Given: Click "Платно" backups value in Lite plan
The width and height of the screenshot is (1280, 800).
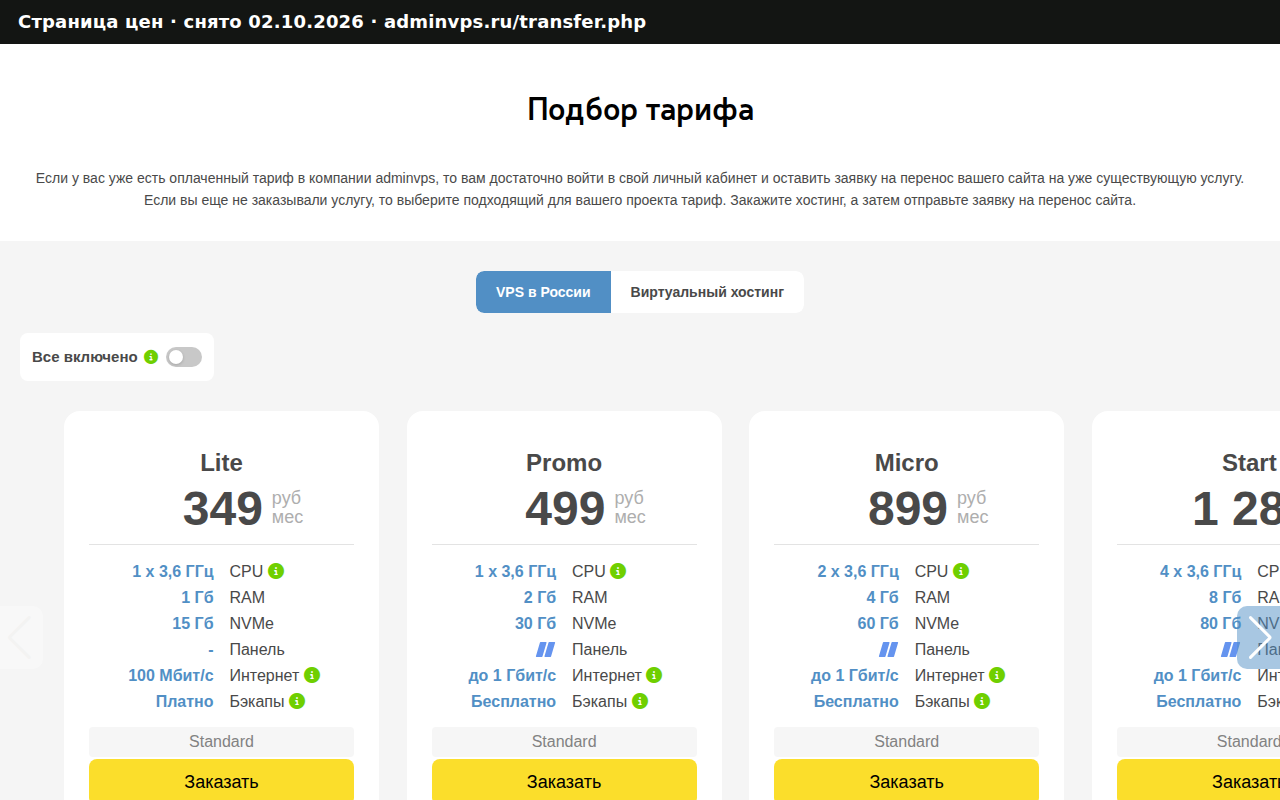Looking at the screenshot, I should pyautogui.click(x=185, y=701).
